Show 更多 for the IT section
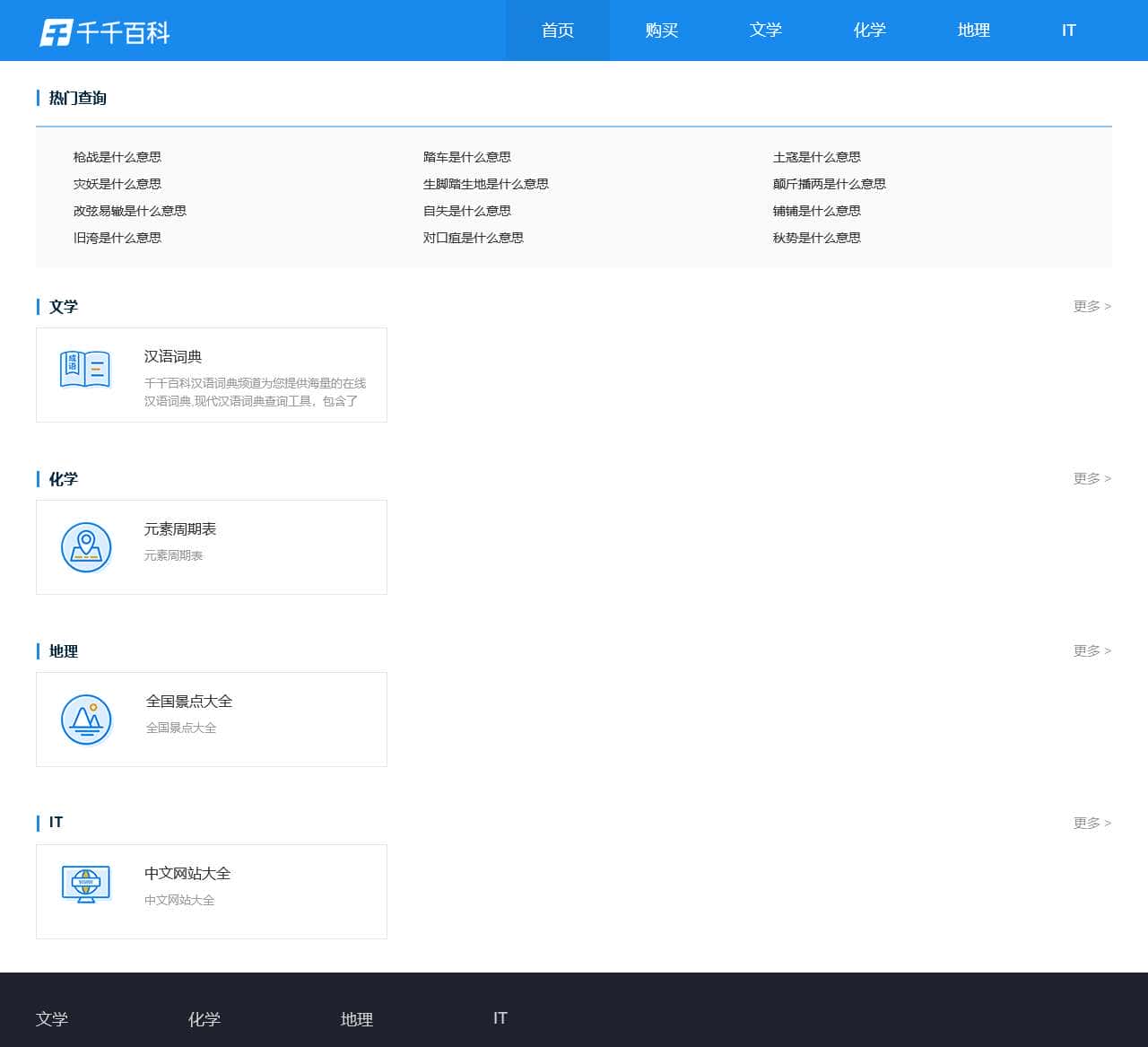The height and width of the screenshot is (1047, 1148). point(1091,823)
